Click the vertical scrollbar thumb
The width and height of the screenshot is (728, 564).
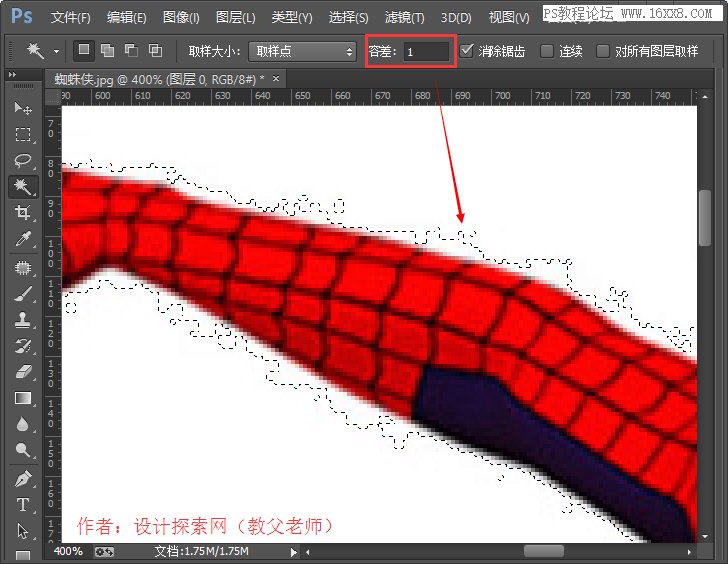pyautogui.click(x=705, y=217)
